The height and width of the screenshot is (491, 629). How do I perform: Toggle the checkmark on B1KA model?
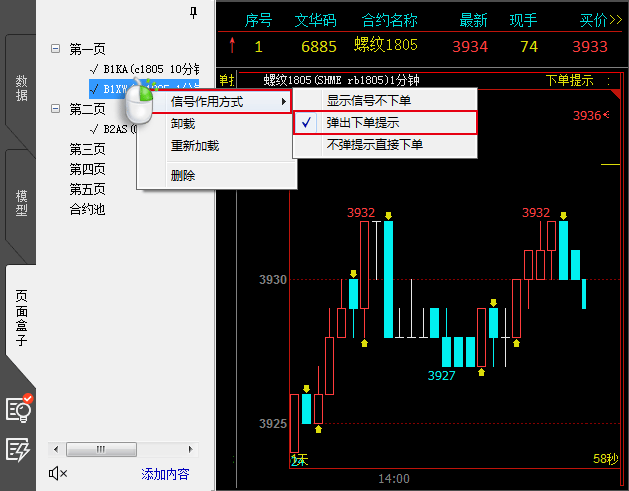click(93, 69)
